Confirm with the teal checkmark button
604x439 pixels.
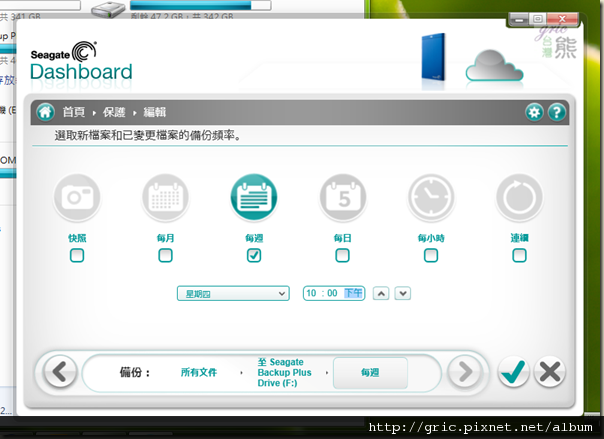point(513,372)
